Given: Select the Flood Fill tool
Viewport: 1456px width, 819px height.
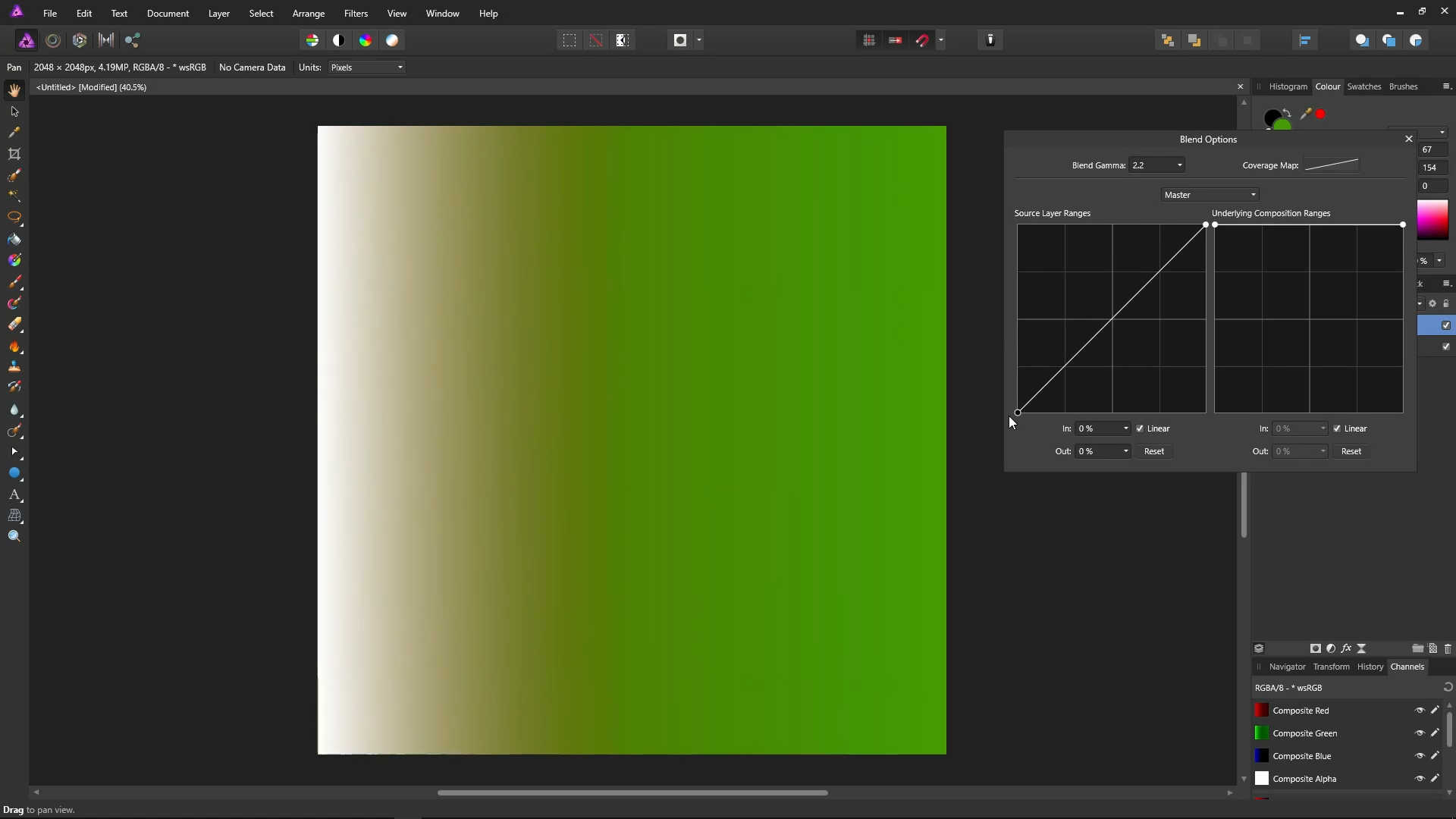Looking at the screenshot, I should [14, 240].
